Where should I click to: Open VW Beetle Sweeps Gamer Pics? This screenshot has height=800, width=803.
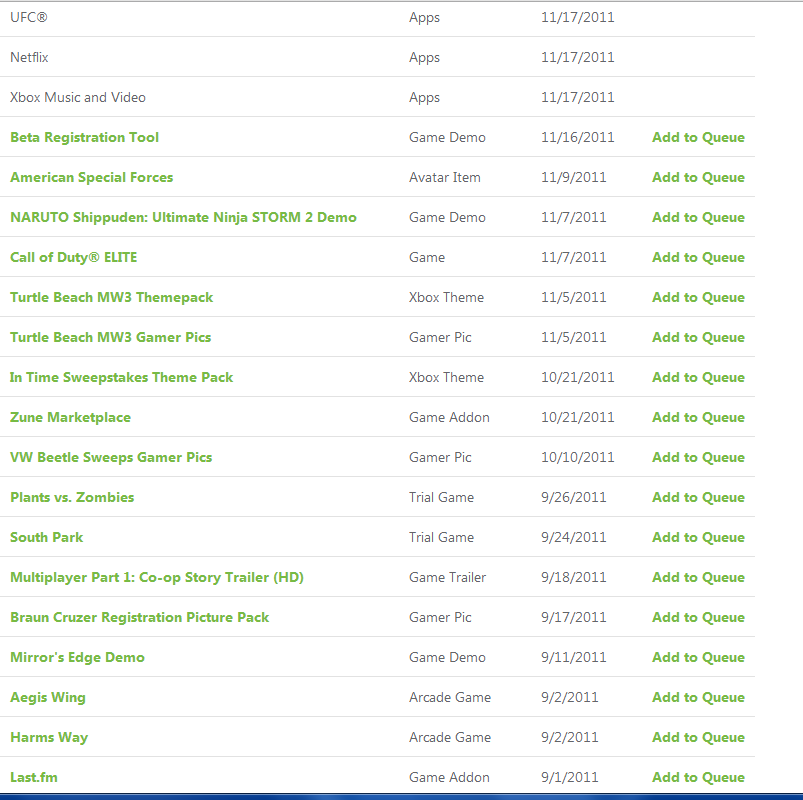pyautogui.click(x=111, y=457)
